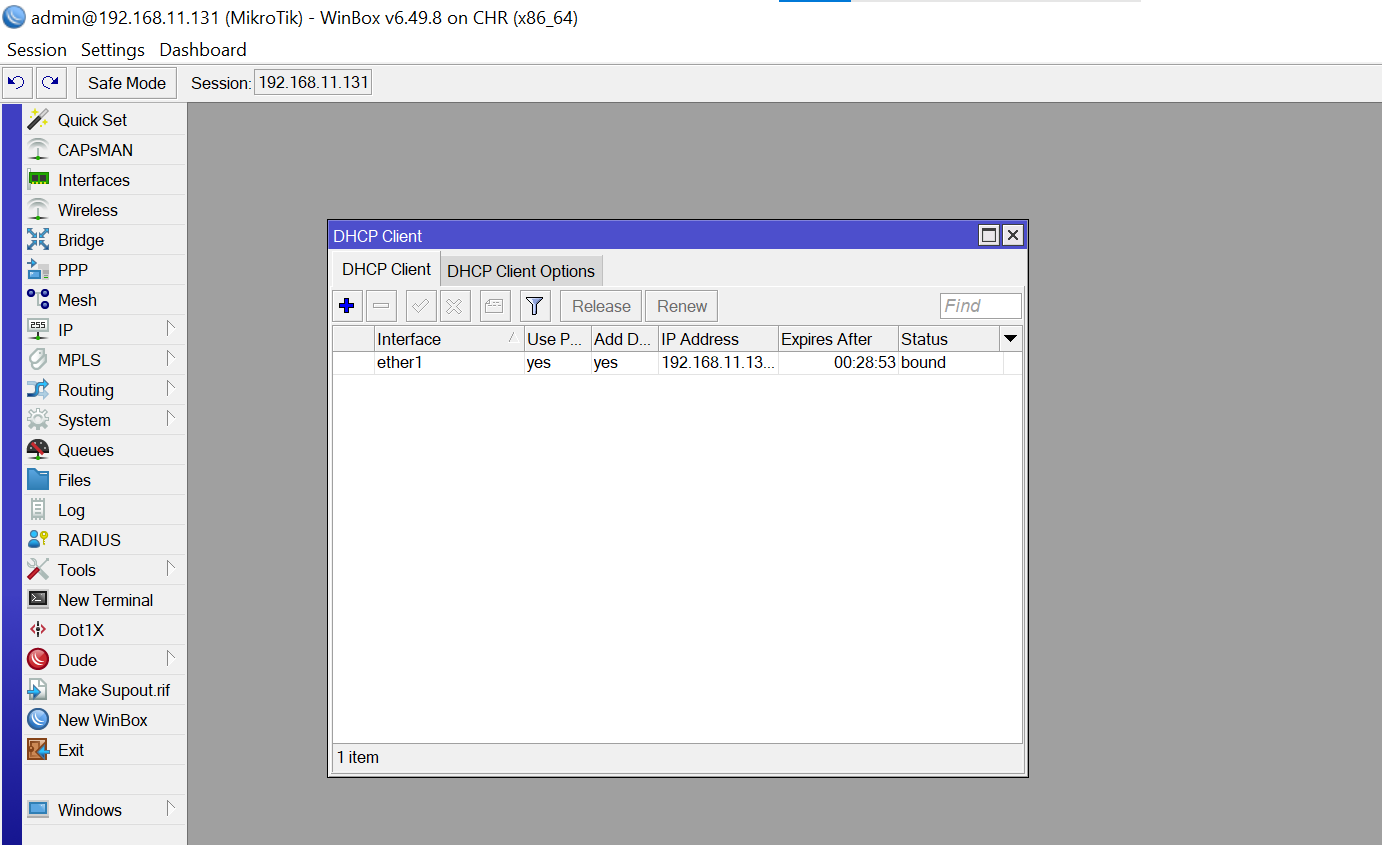
Task: Click the Queues icon in sidebar
Action: (x=38, y=450)
